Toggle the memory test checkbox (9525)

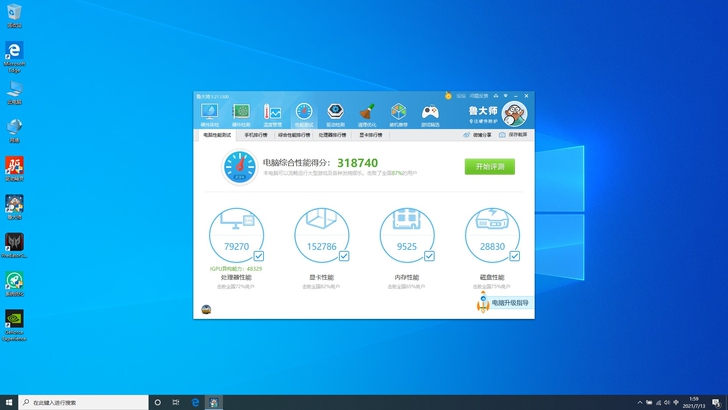429,256
